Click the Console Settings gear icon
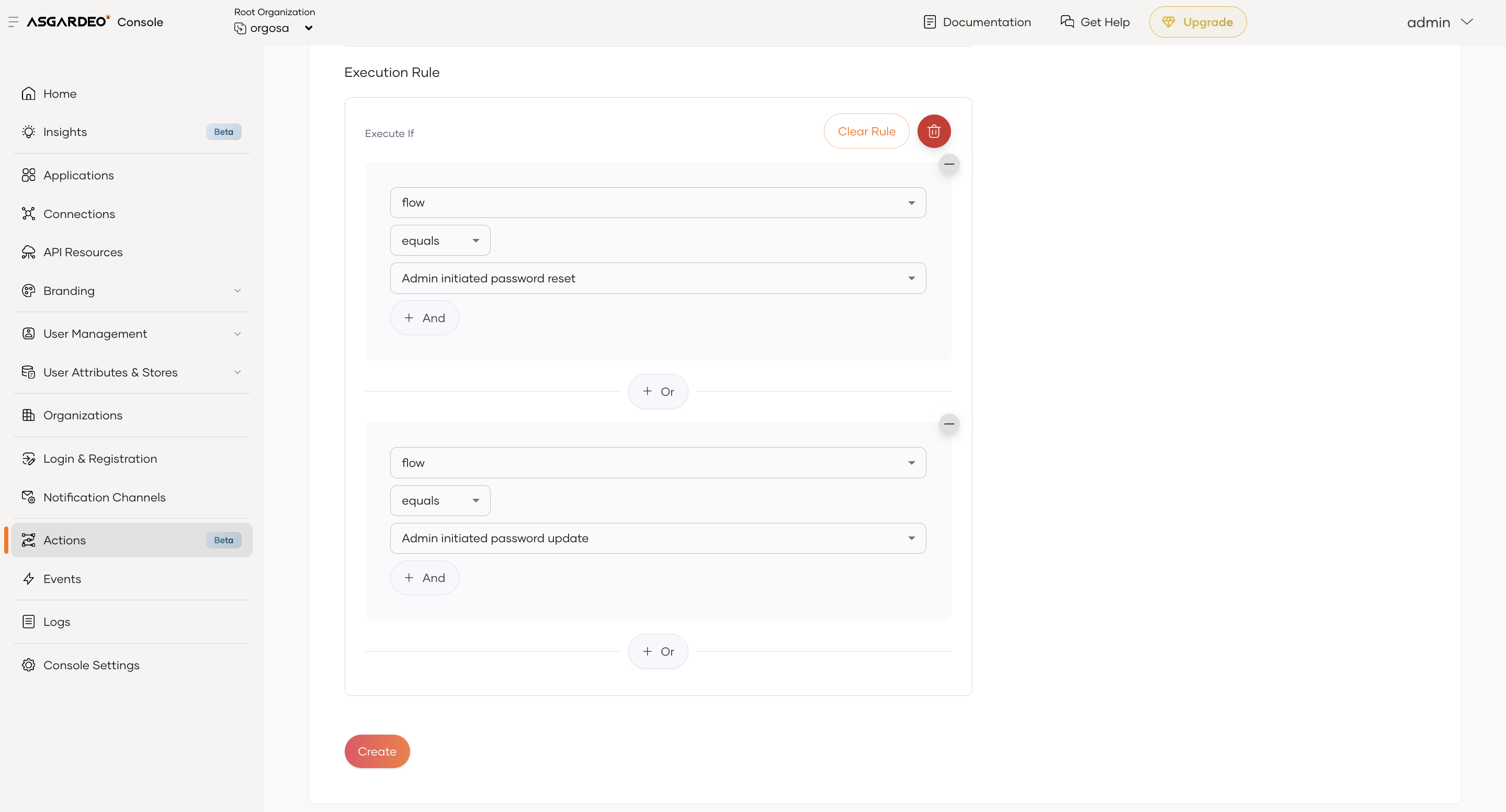Viewport: 1506px width, 812px height. pyautogui.click(x=28, y=666)
